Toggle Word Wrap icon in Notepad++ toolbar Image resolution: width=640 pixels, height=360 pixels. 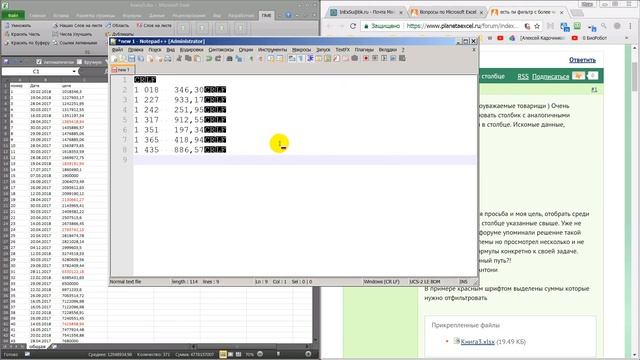click(292, 58)
